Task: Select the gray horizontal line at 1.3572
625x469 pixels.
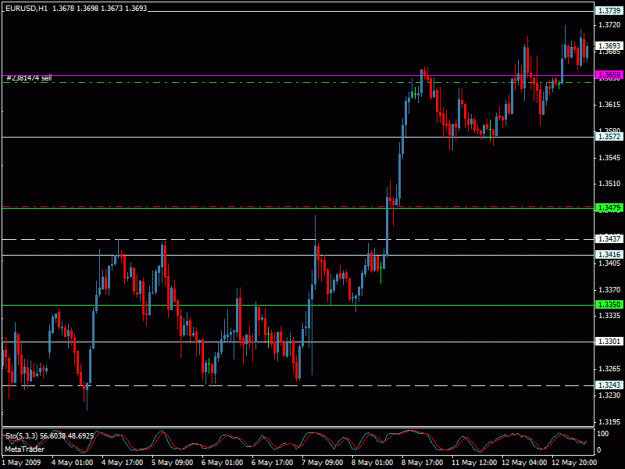Action: [x=298, y=137]
